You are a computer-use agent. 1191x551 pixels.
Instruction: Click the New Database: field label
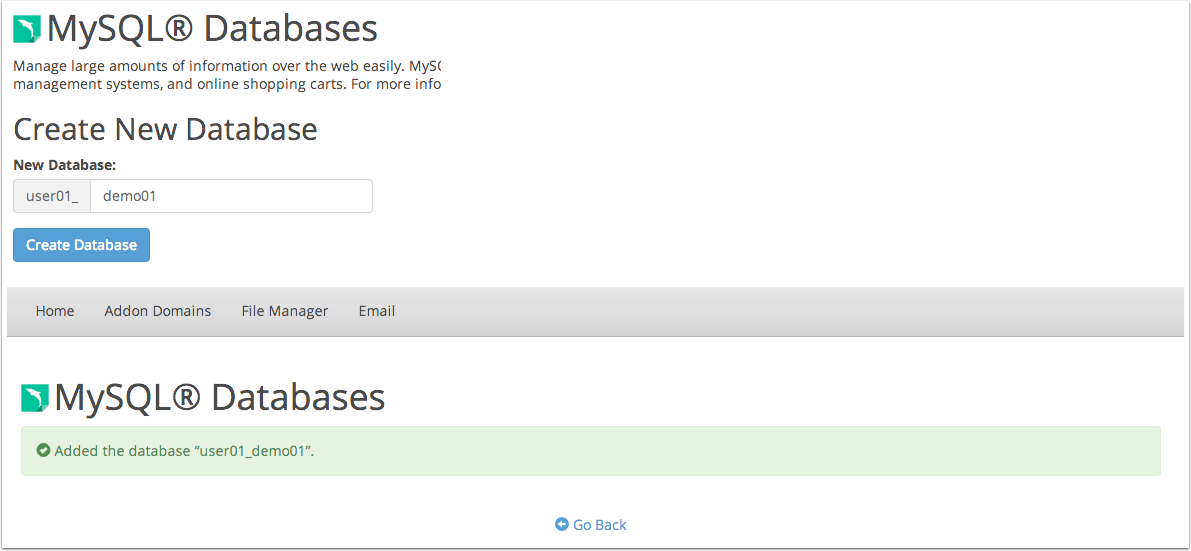tap(65, 165)
